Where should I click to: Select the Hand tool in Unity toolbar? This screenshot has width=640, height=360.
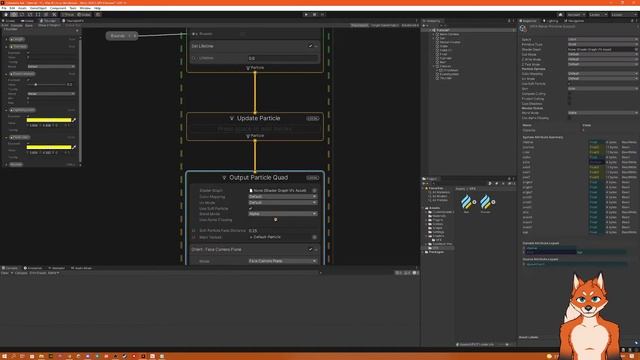tap(6, 14)
